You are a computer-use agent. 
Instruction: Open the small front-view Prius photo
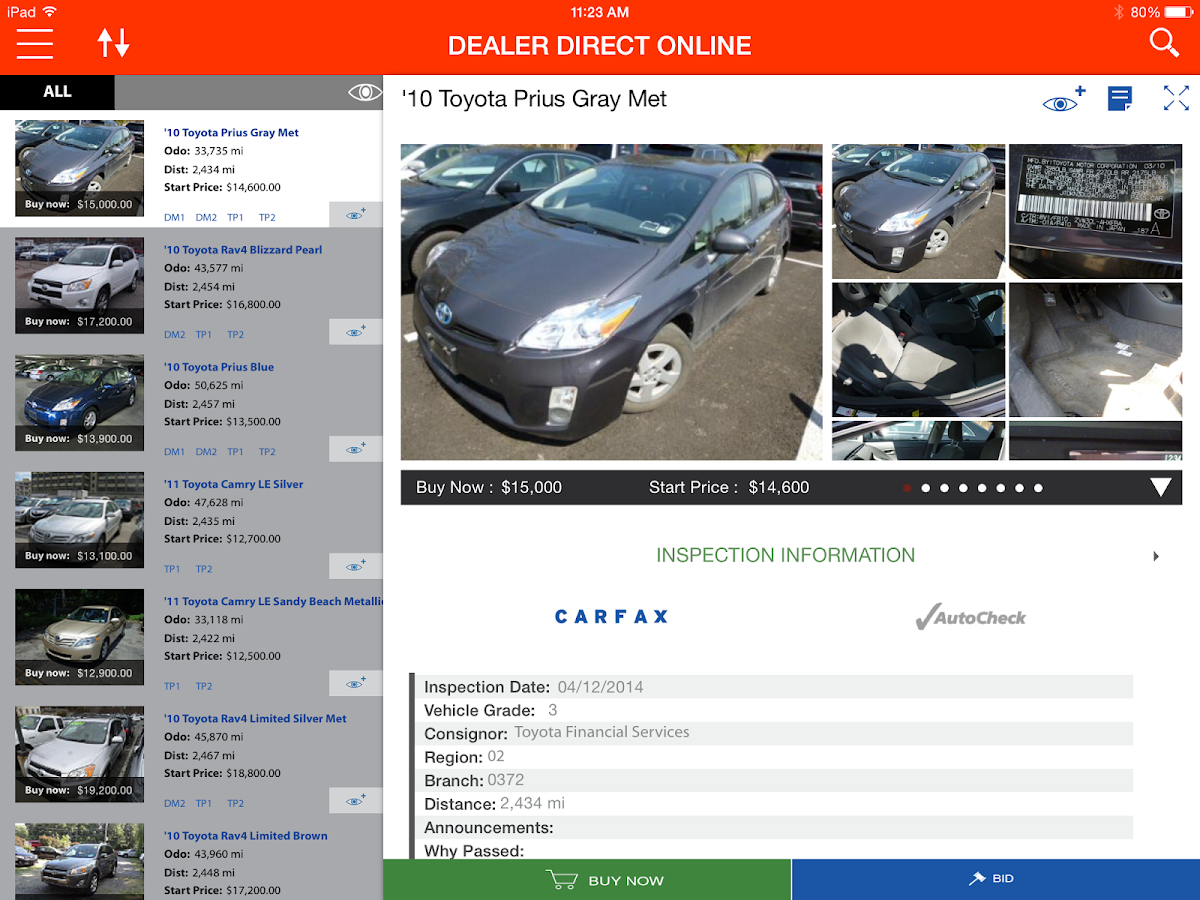click(918, 211)
